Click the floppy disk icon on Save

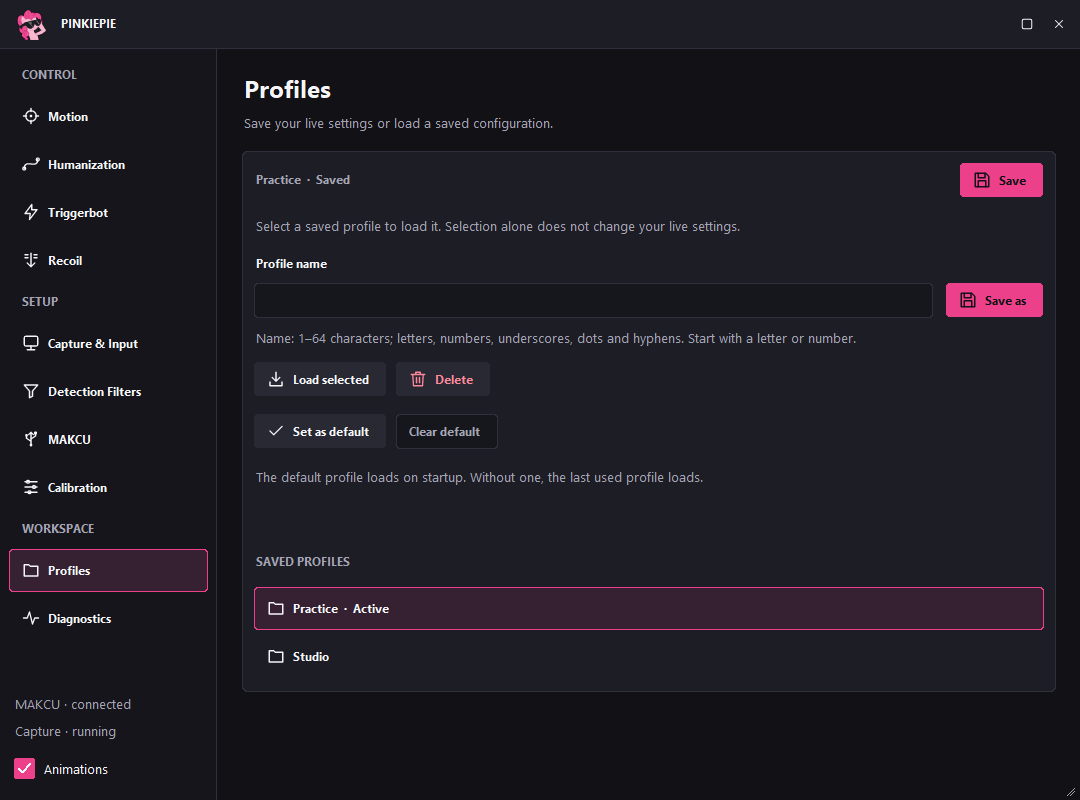[982, 181]
